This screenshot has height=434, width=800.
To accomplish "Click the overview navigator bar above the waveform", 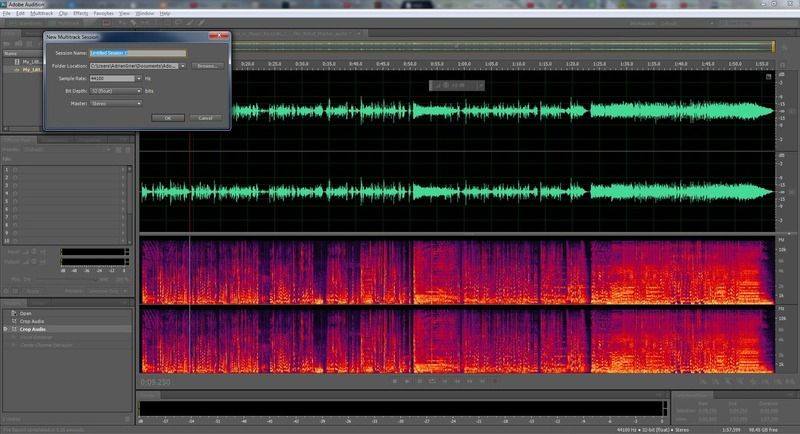I will [502, 46].
